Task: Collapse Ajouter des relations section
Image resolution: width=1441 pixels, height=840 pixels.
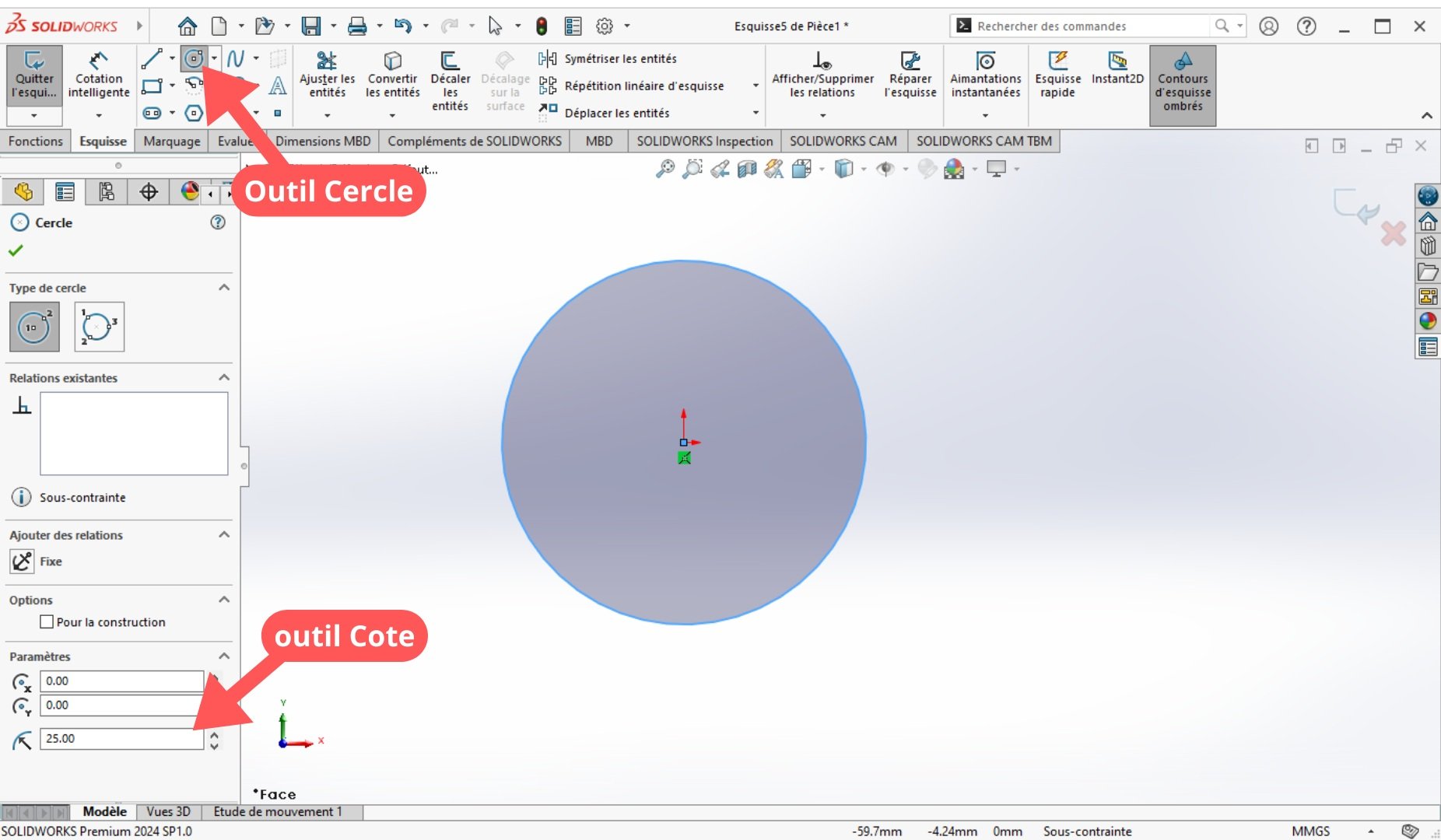Action: point(224,535)
